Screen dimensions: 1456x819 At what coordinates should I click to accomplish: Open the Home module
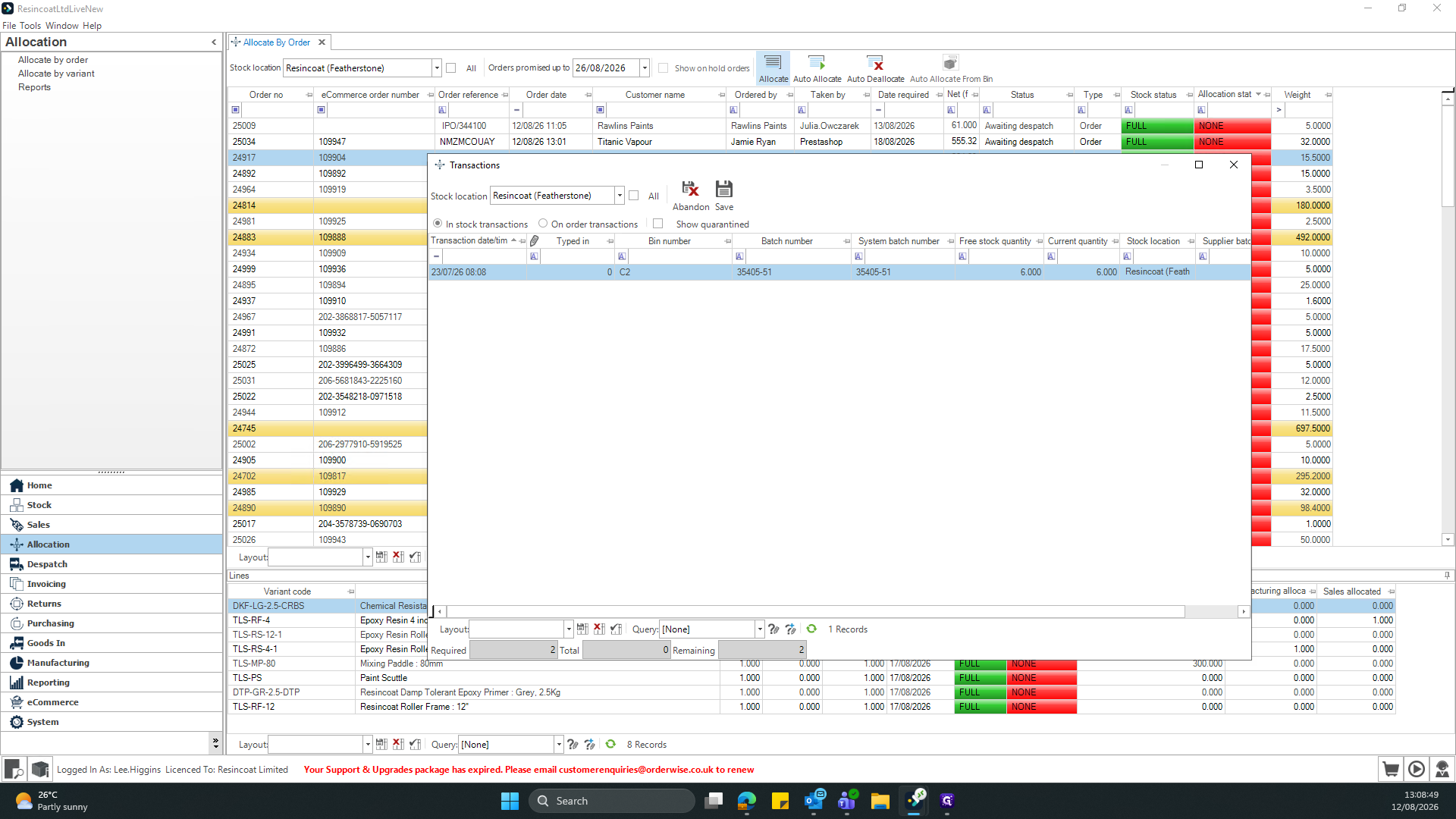point(111,485)
